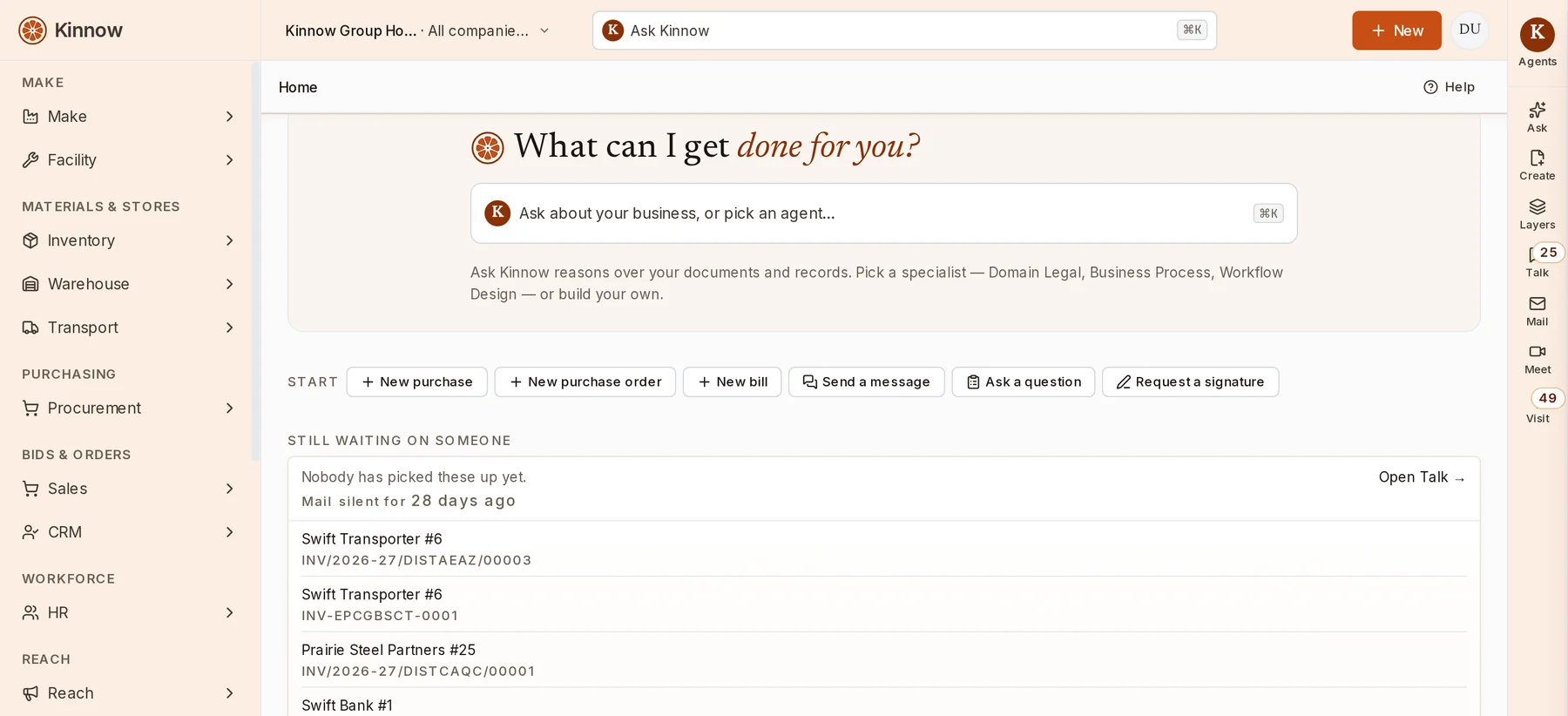Open the Agents panel icon
Image resolution: width=1568 pixels, height=716 pixels.
[x=1537, y=33]
